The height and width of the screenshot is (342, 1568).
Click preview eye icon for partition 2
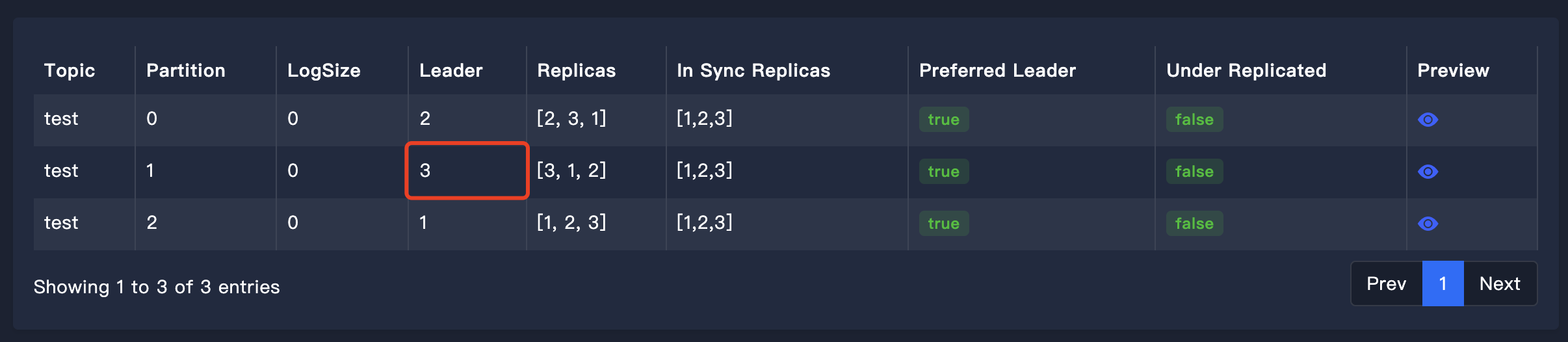1428,224
